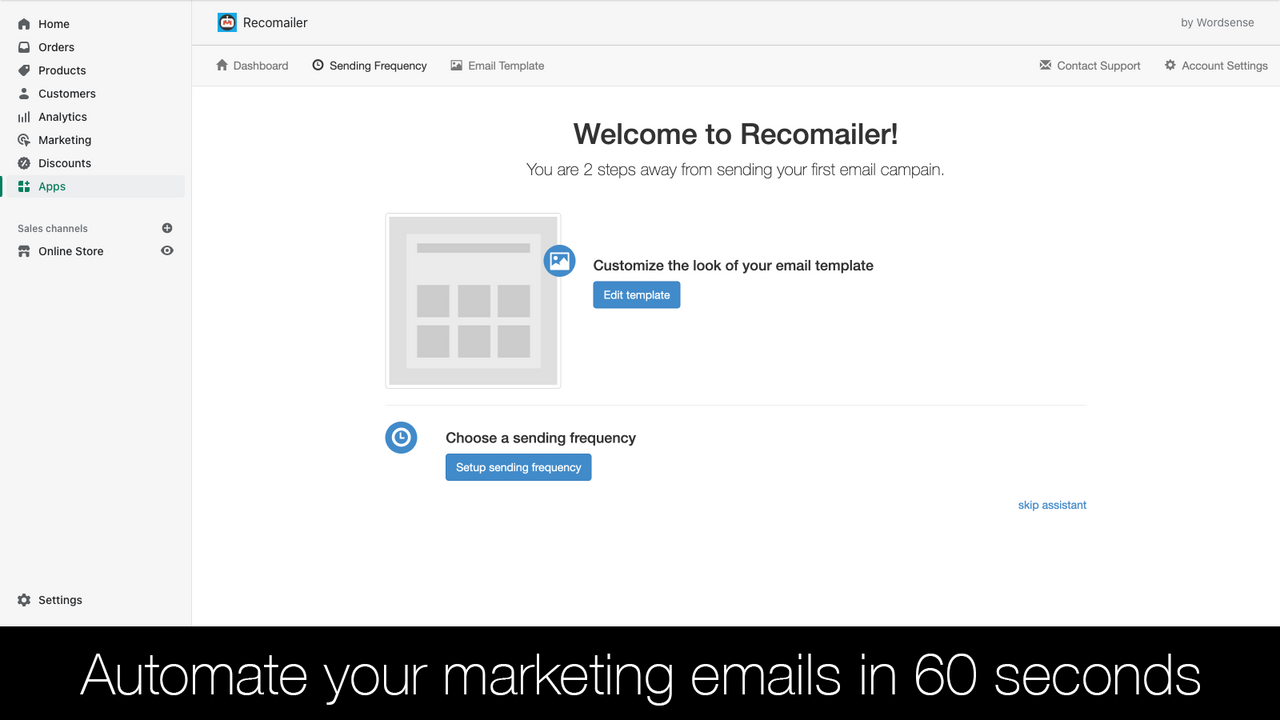Click the blue clock circle icon beside frequency step

pos(401,437)
